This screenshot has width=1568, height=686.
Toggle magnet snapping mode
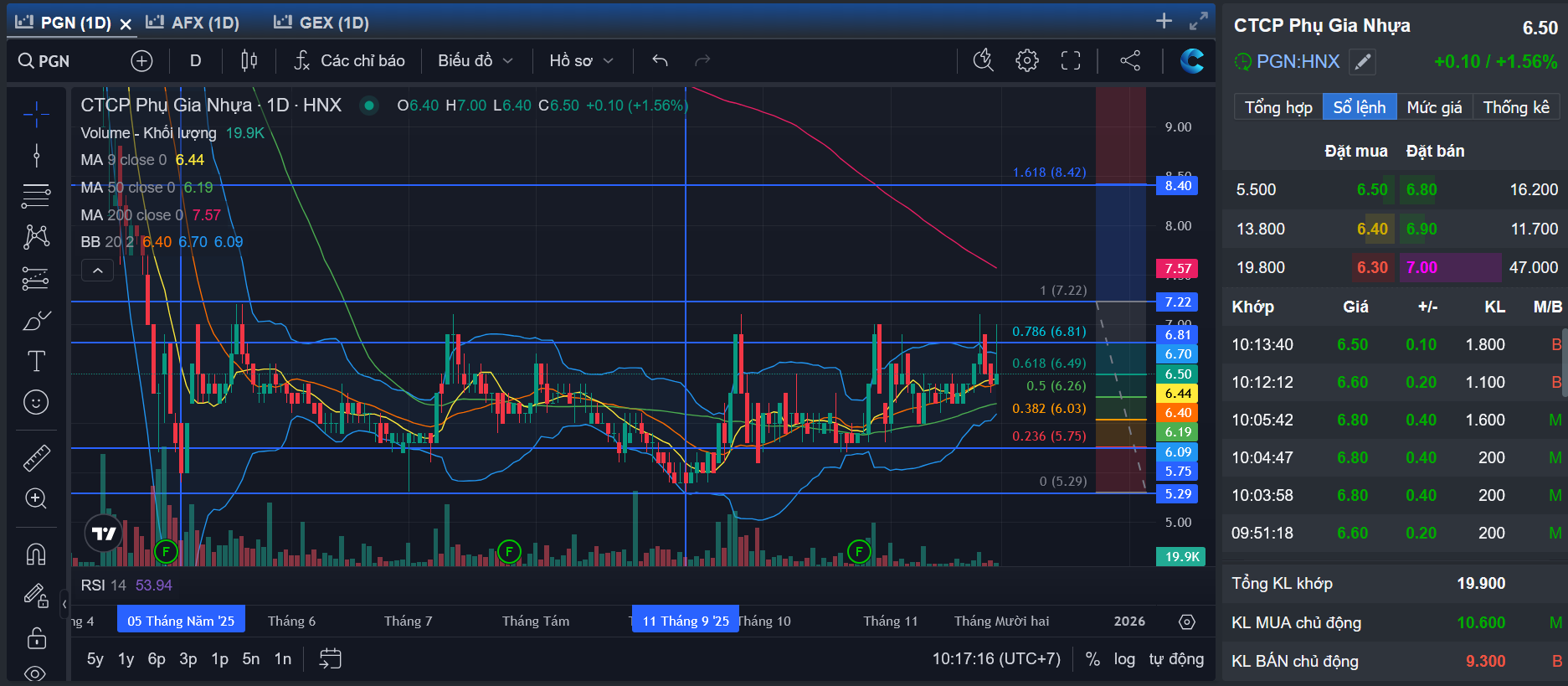(x=36, y=554)
